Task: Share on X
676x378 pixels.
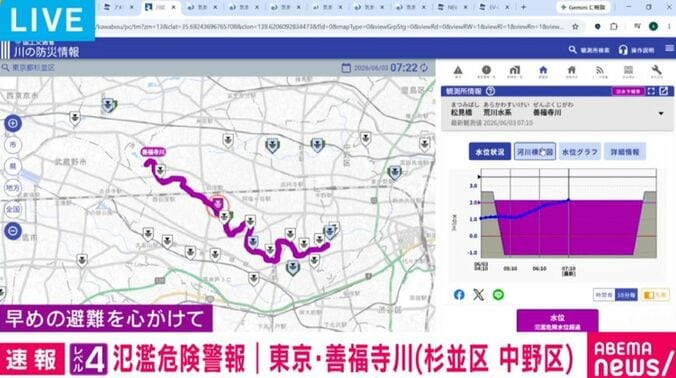Action: point(479,295)
